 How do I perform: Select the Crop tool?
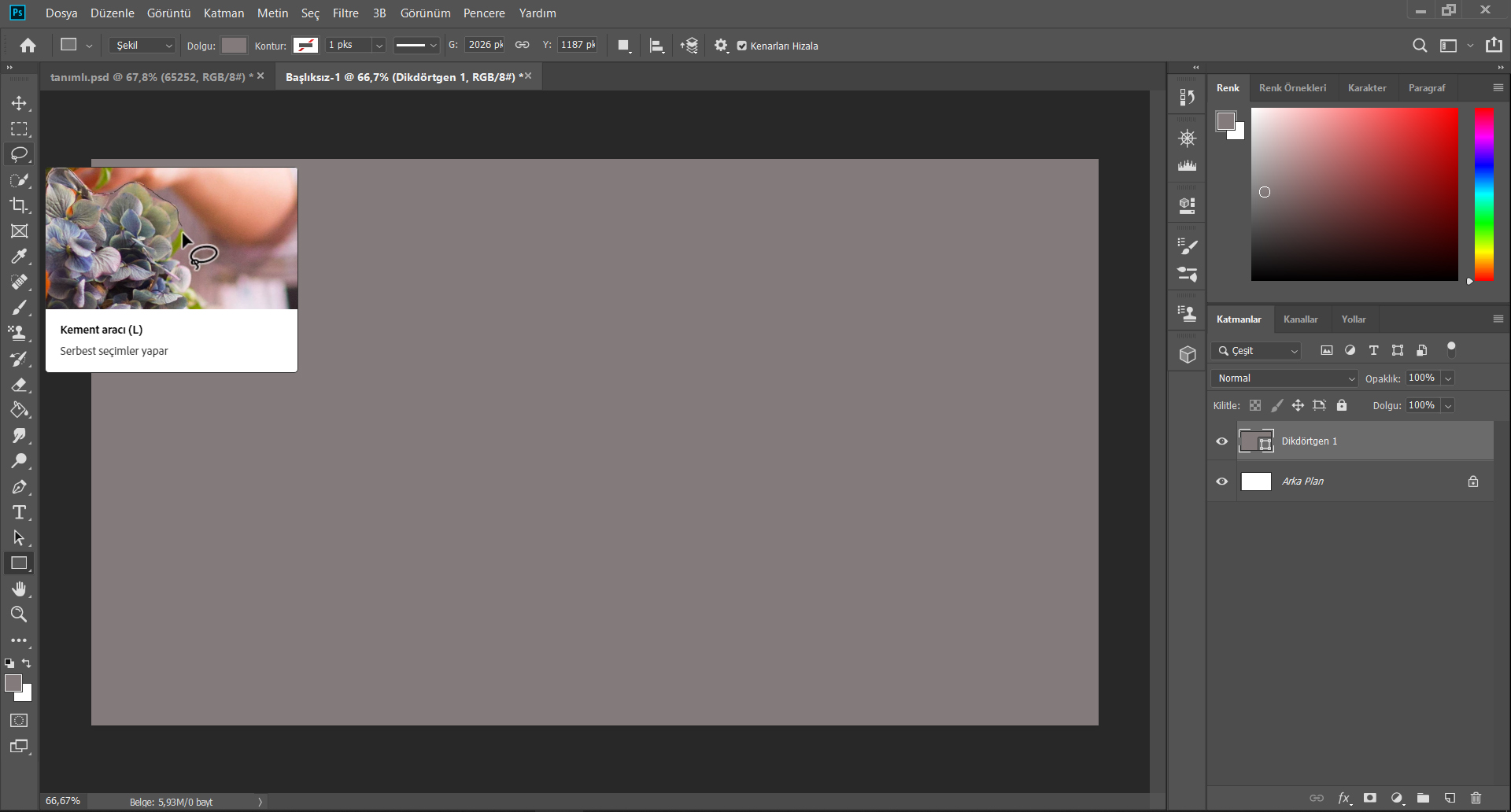point(19,205)
